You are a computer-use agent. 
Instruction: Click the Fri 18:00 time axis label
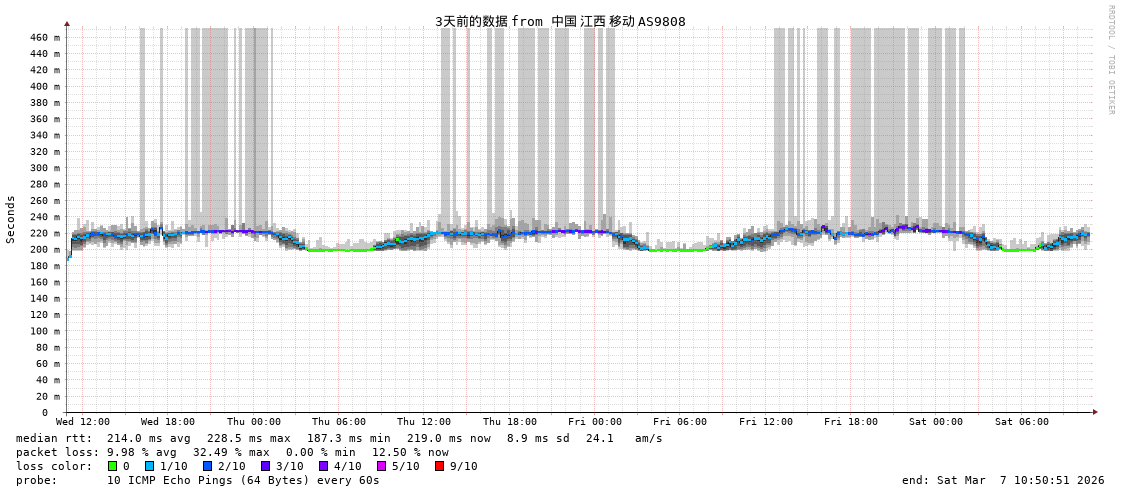(x=851, y=422)
